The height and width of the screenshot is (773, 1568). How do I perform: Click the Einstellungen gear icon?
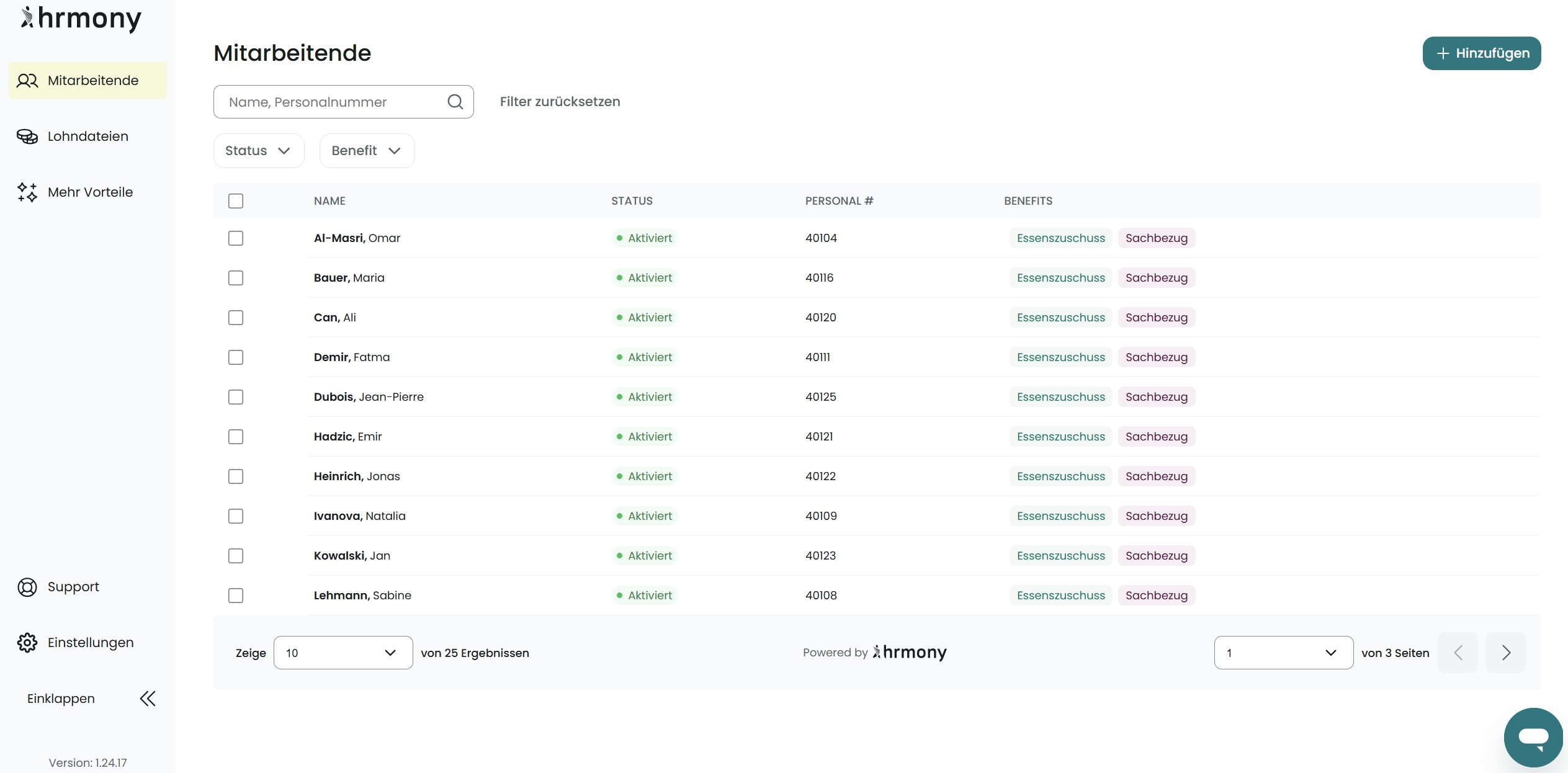(27, 643)
